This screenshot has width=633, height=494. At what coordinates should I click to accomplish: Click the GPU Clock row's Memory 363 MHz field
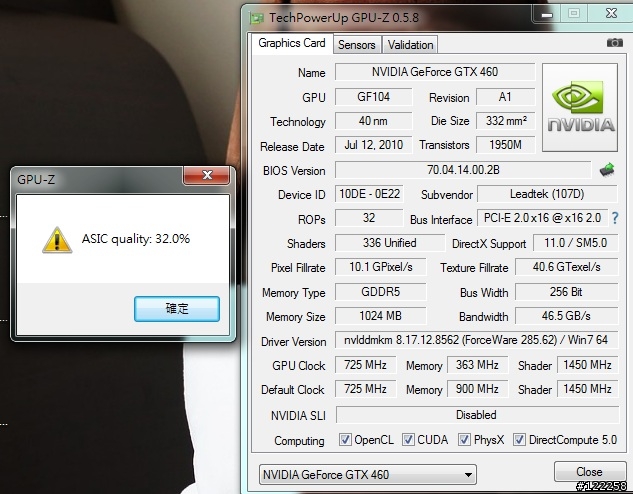pyautogui.click(x=478, y=365)
